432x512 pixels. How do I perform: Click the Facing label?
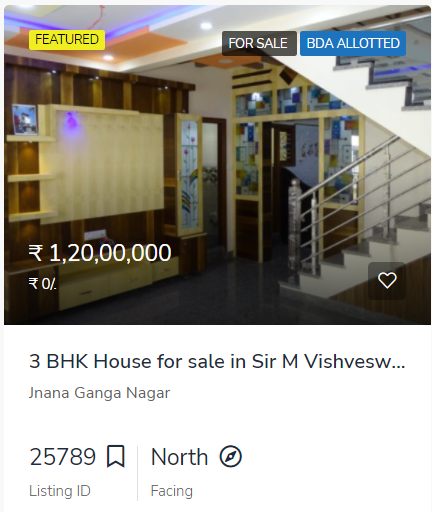click(172, 491)
